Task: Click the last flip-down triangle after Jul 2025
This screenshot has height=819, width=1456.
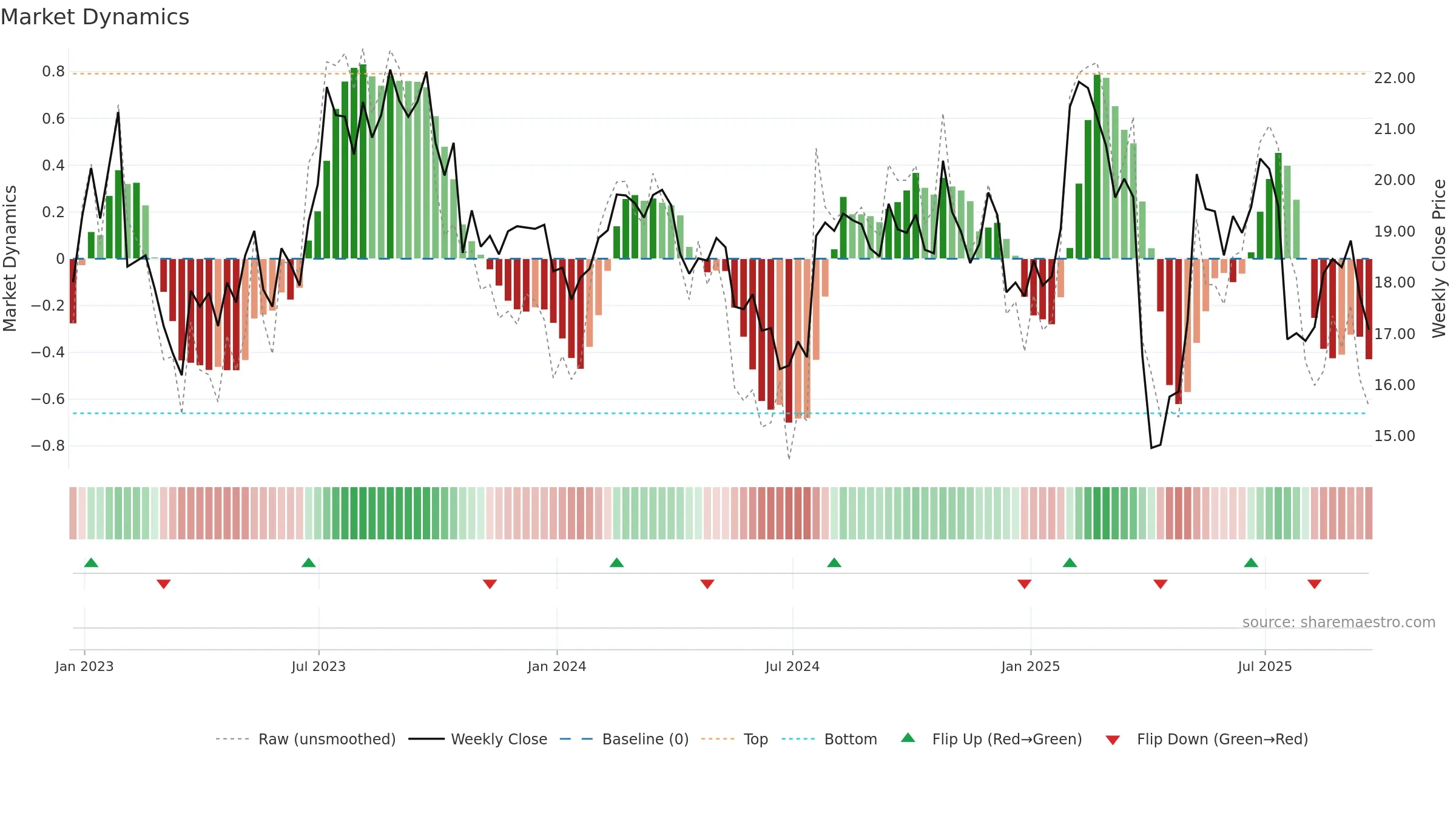Action: 1315,584
